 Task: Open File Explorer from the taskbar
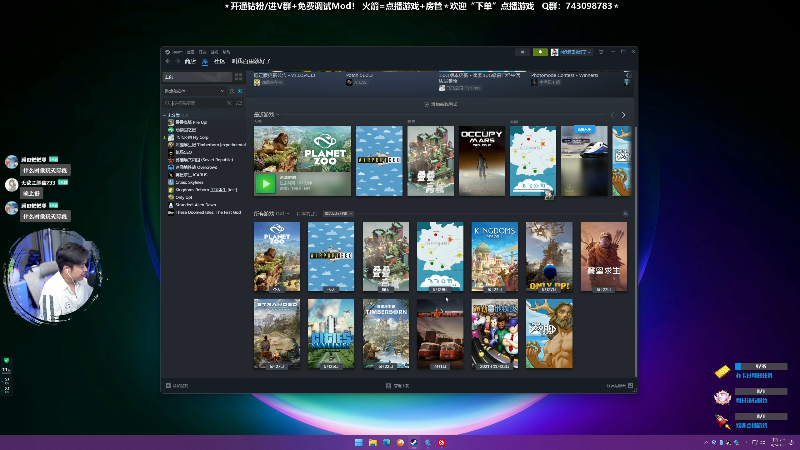click(372, 442)
